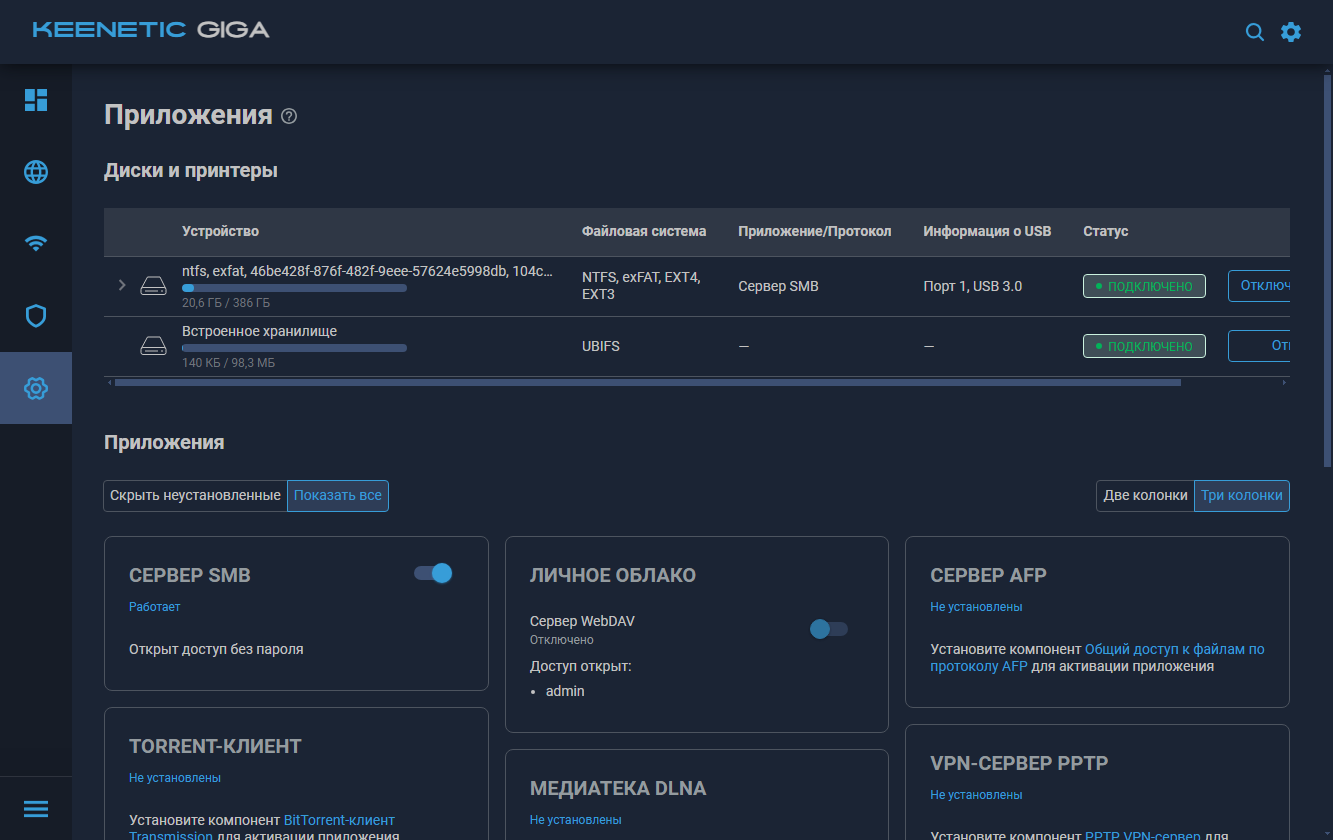Turn off the Сервер SMB toggle

[434, 573]
